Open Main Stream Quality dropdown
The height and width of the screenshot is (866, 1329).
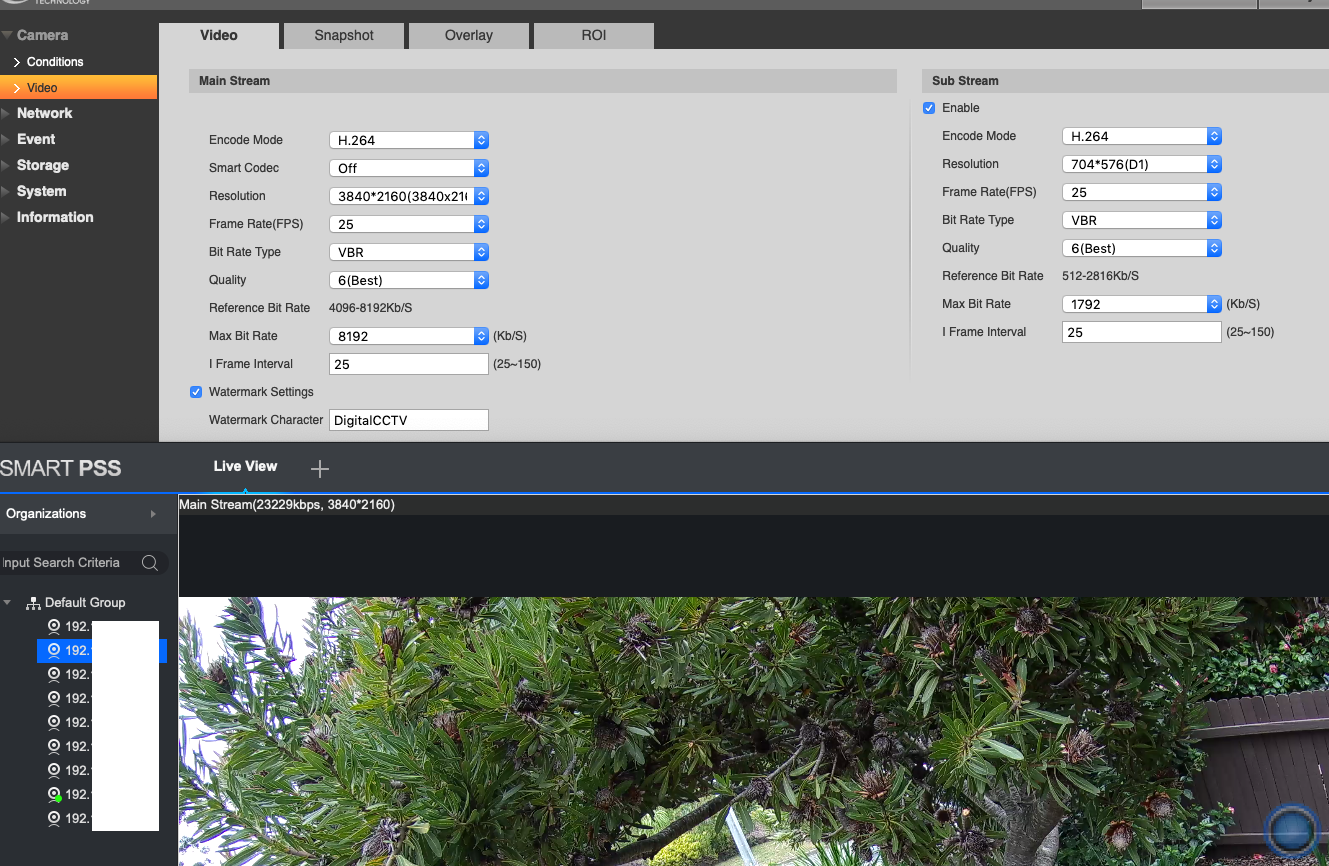409,280
